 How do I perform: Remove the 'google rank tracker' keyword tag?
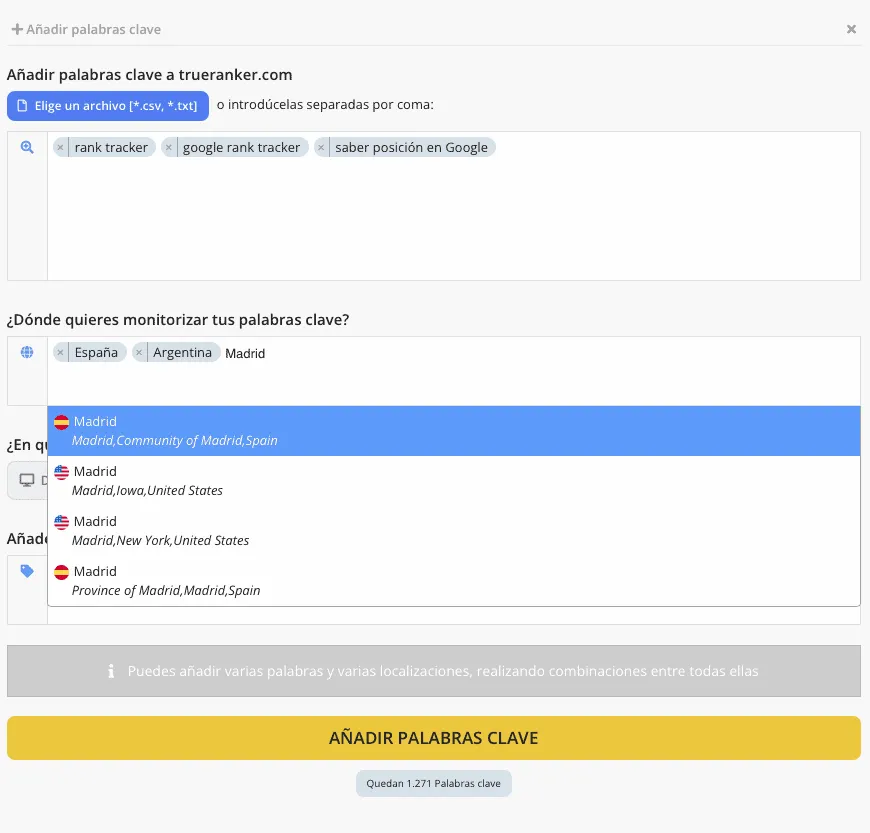169,148
